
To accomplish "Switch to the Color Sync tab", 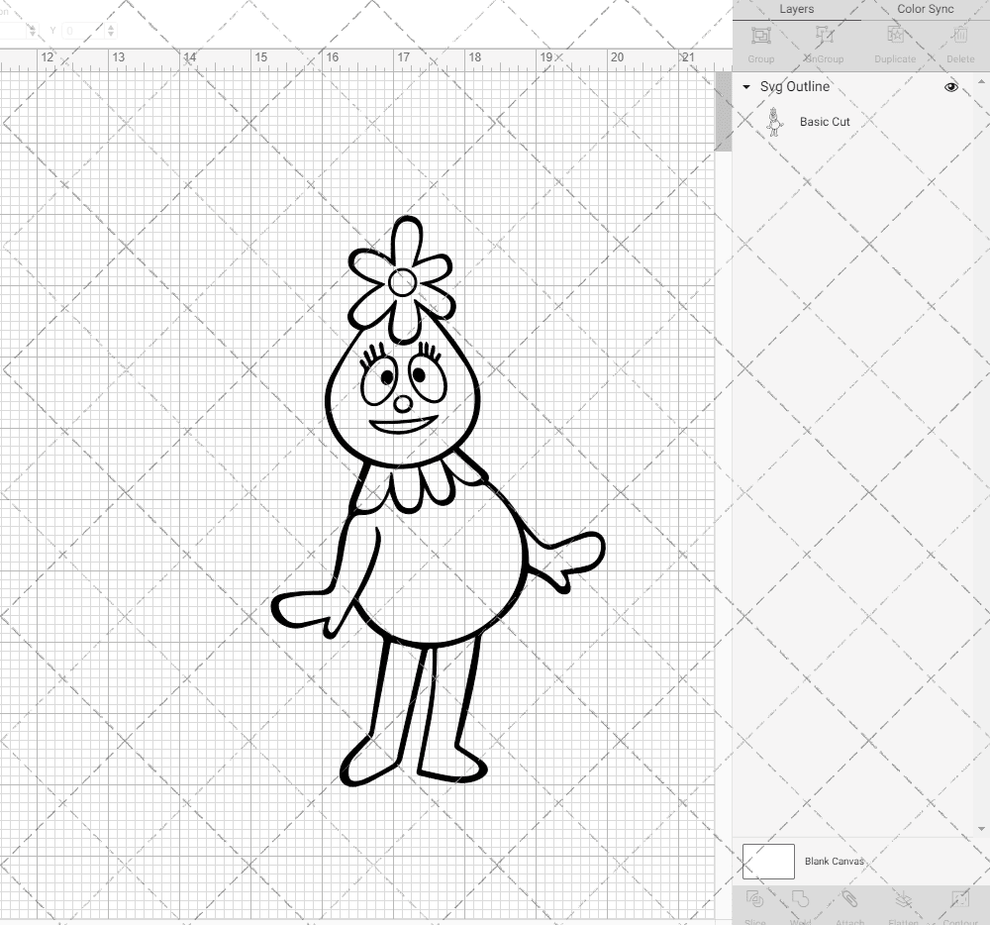I will pos(924,9).
